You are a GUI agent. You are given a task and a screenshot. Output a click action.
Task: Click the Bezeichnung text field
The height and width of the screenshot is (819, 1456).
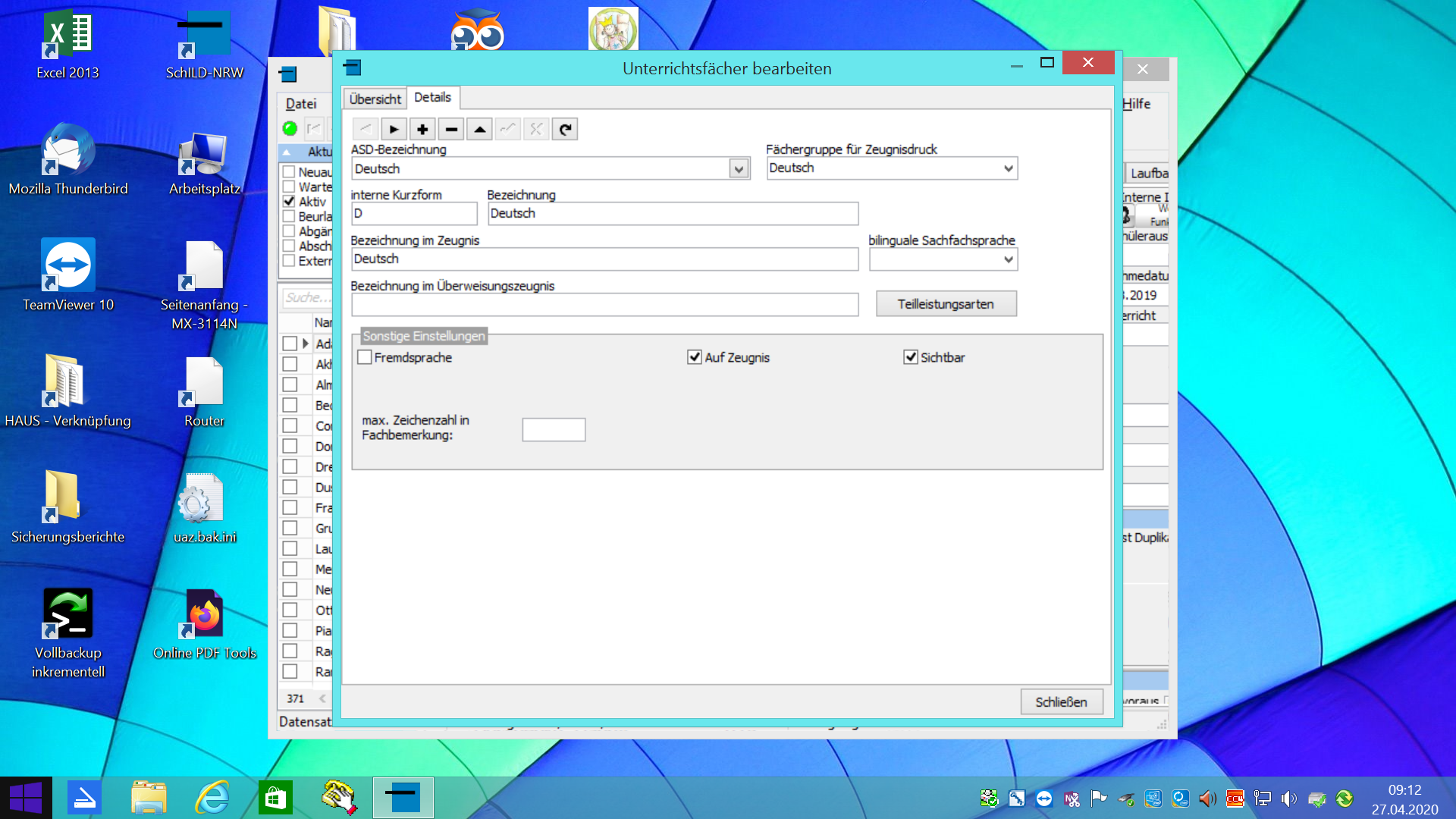point(673,214)
